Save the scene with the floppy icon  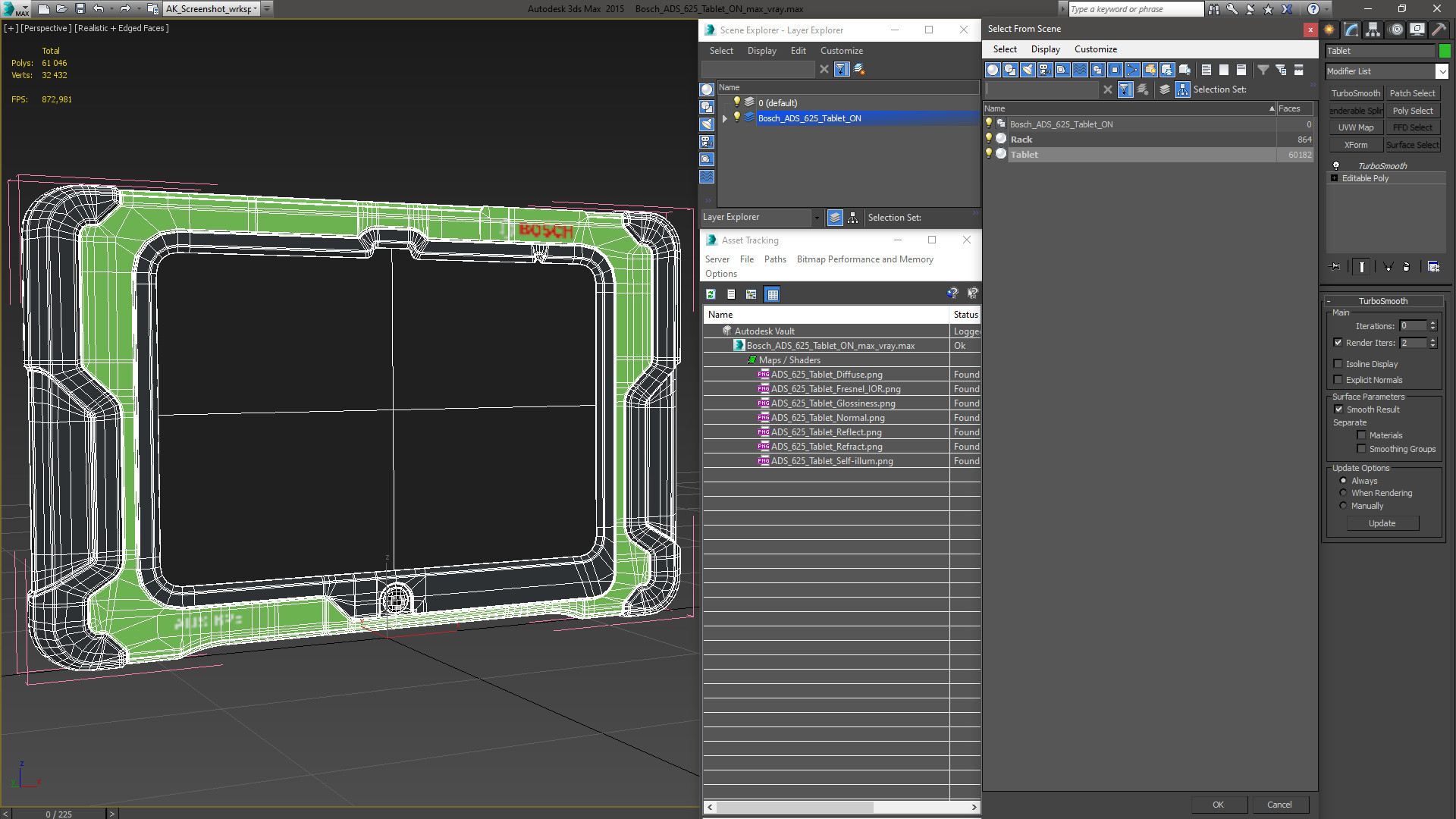coord(80,9)
